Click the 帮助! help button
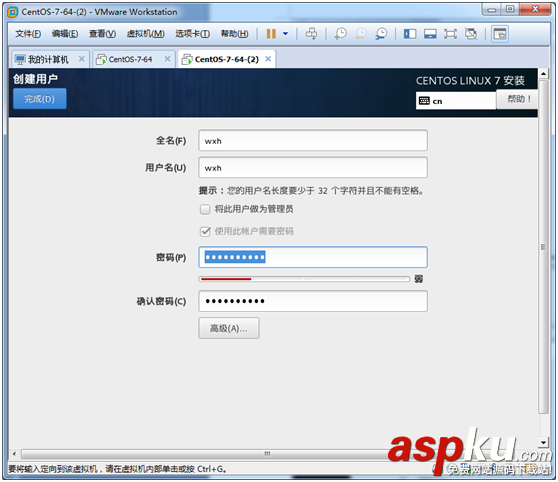This screenshot has height=482, width=558. (518, 99)
